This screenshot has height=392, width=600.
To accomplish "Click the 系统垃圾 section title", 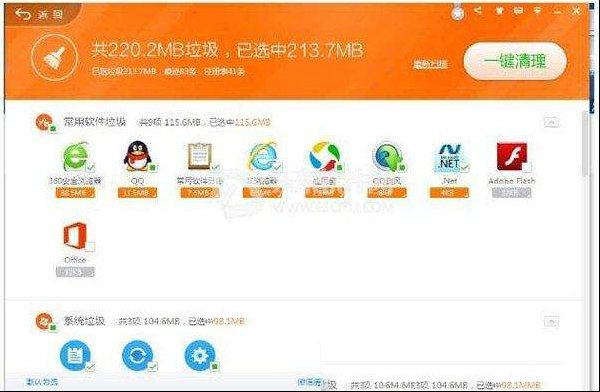I will tap(84, 320).
